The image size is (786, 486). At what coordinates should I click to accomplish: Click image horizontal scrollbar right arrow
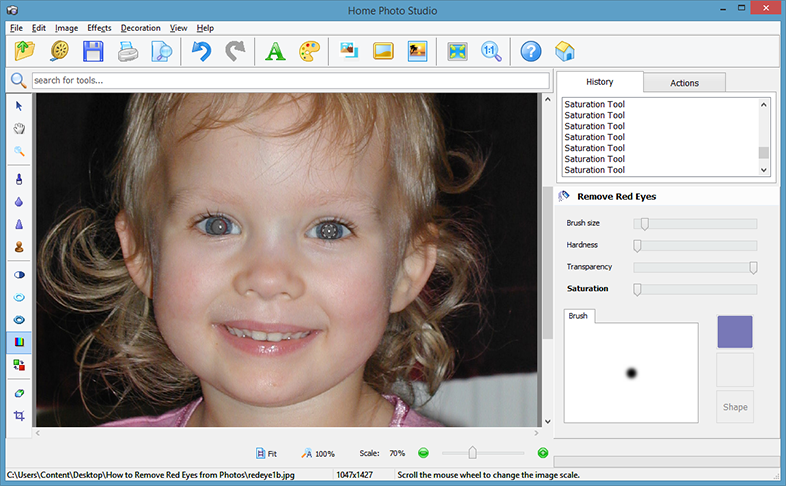536,433
